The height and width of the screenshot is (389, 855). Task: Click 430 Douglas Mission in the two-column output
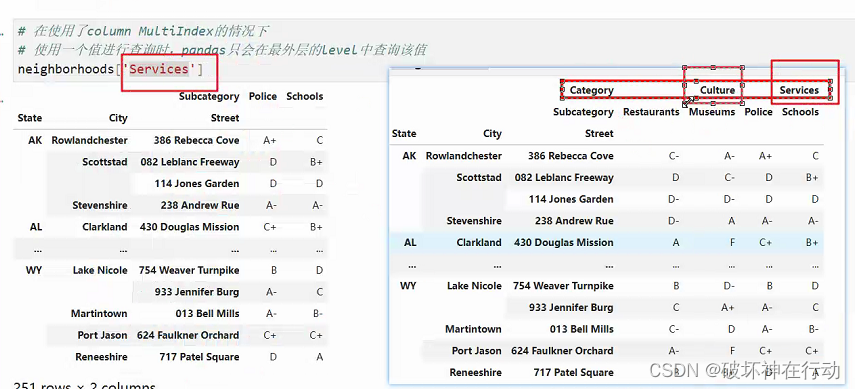190,227
